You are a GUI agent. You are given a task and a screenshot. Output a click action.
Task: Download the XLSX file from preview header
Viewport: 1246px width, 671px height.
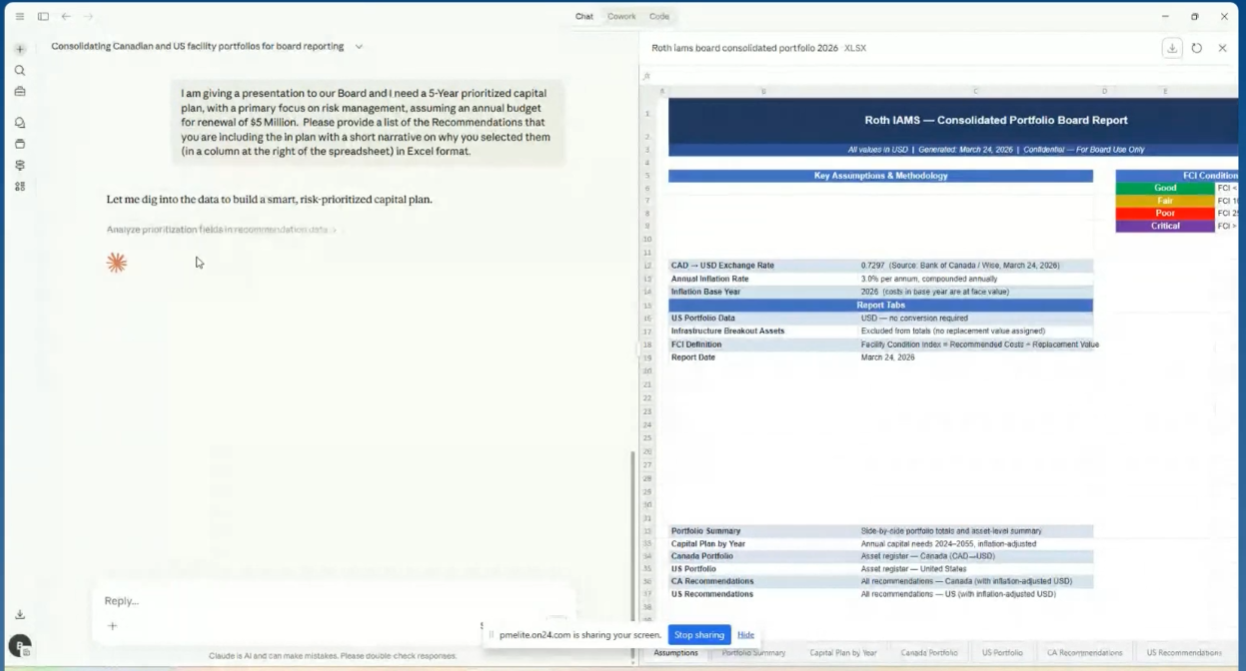tap(1172, 48)
